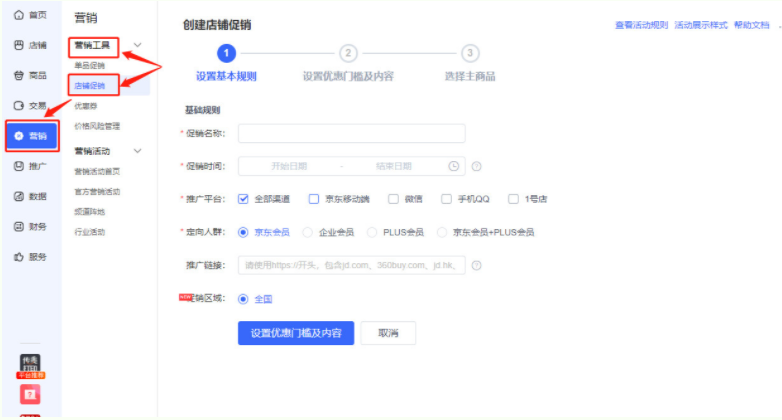
Task: Click the 营销活动 section header
Action: pyautogui.click(x=92, y=151)
